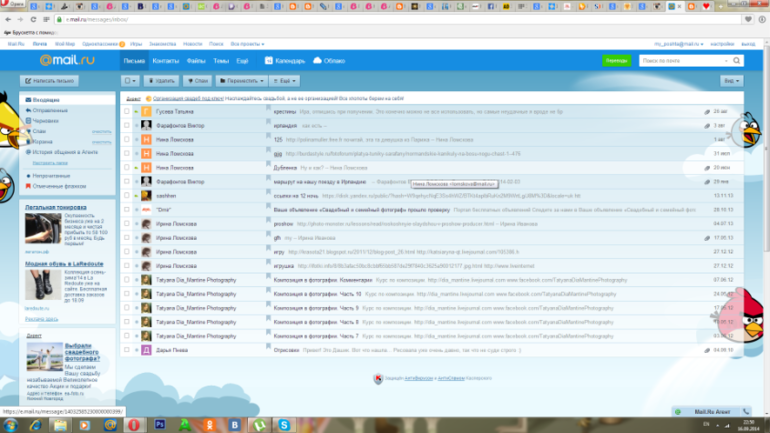
Task: Click Удалить trash button in toolbar
Action: pyautogui.click(x=162, y=80)
